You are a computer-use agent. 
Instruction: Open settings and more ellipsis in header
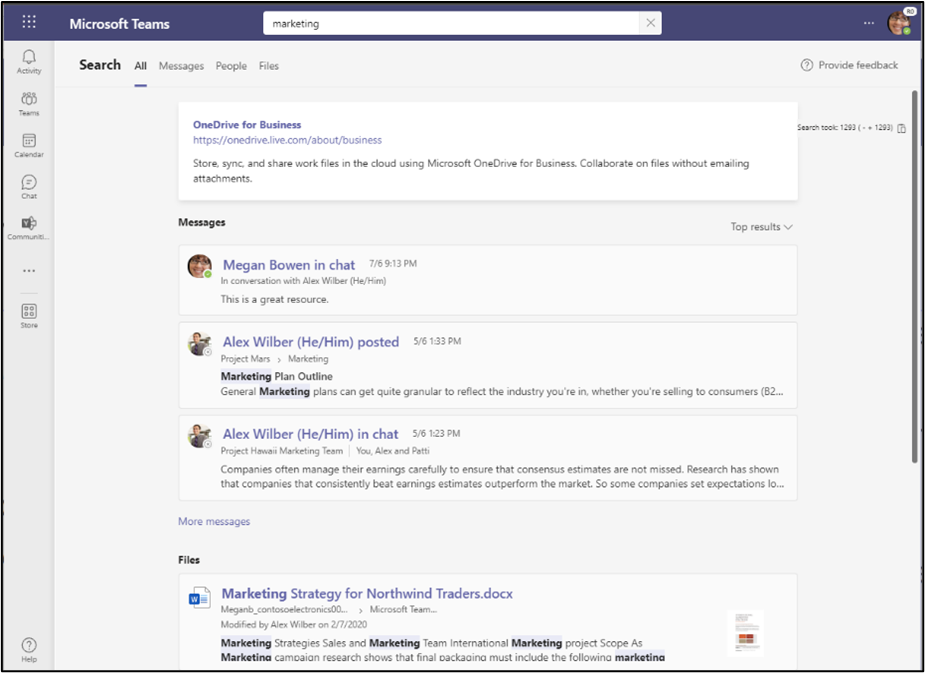(x=869, y=23)
